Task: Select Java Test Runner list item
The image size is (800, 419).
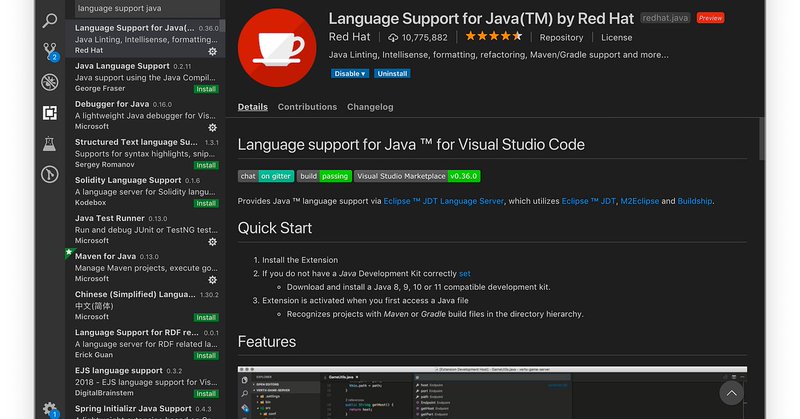Action: (146, 229)
